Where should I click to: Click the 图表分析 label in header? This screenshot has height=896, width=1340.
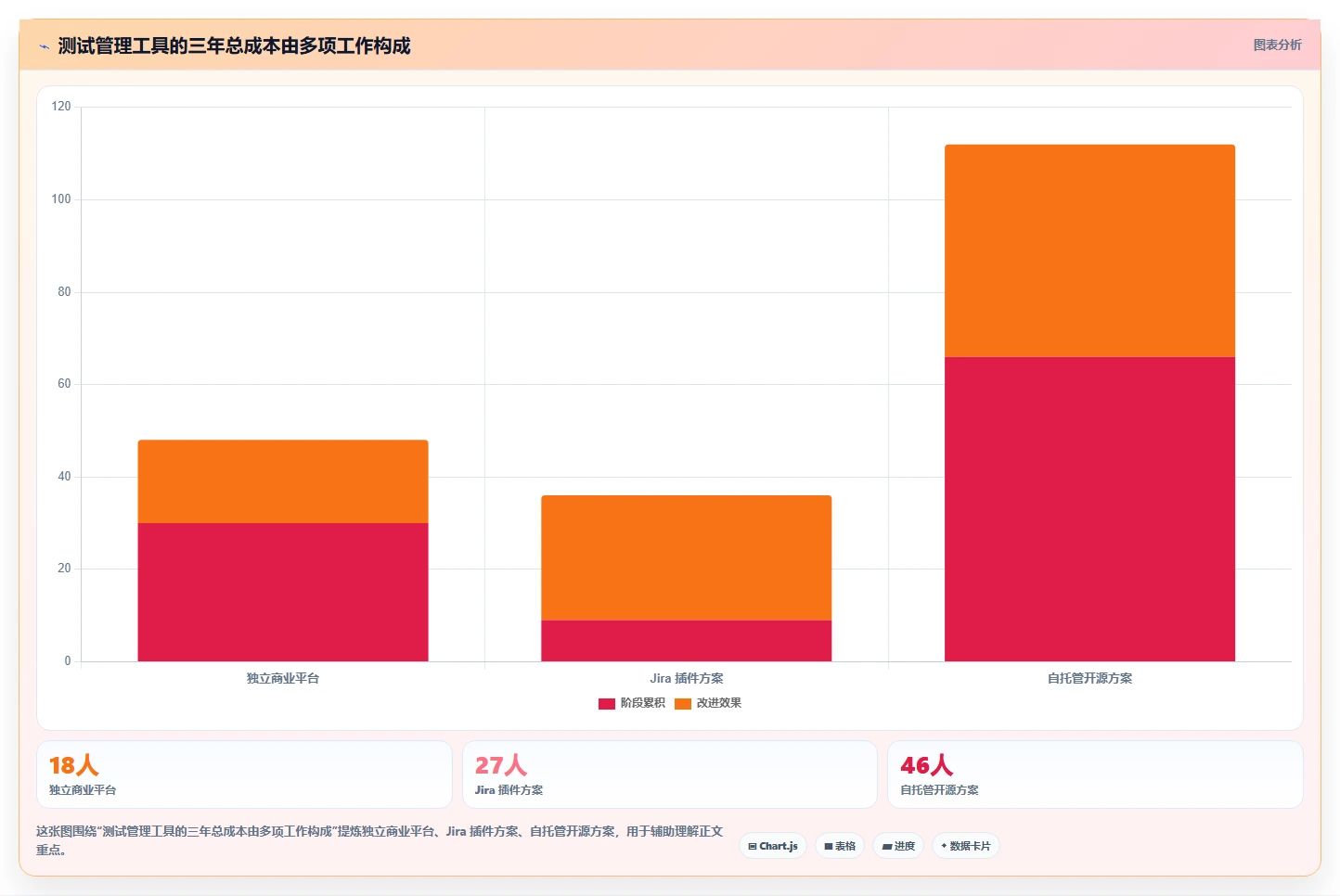point(1277,45)
